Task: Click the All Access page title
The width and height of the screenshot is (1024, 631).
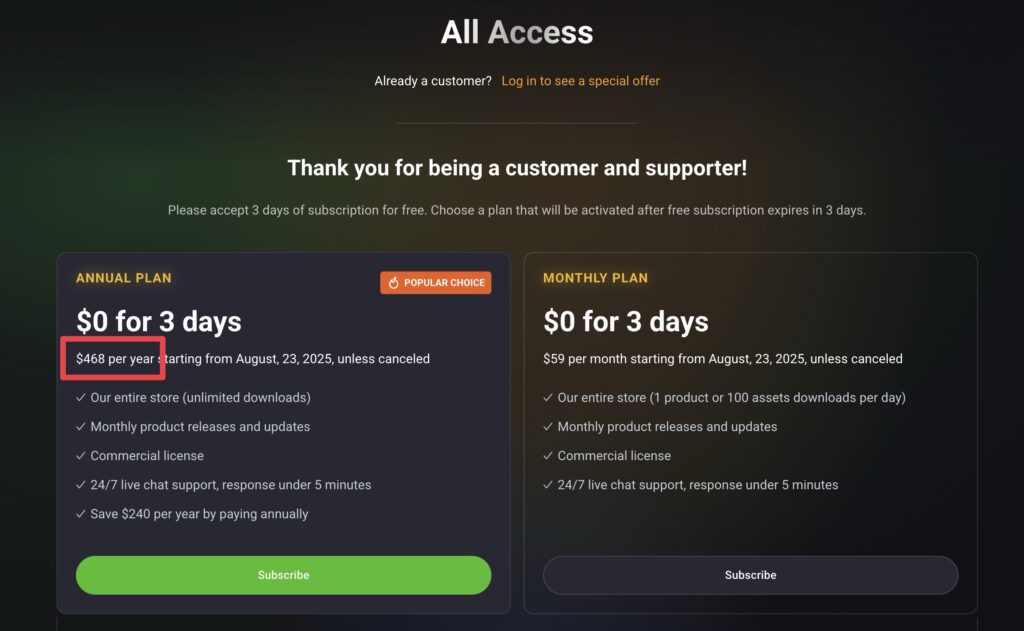Action: pyautogui.click(x=517, y=32)
